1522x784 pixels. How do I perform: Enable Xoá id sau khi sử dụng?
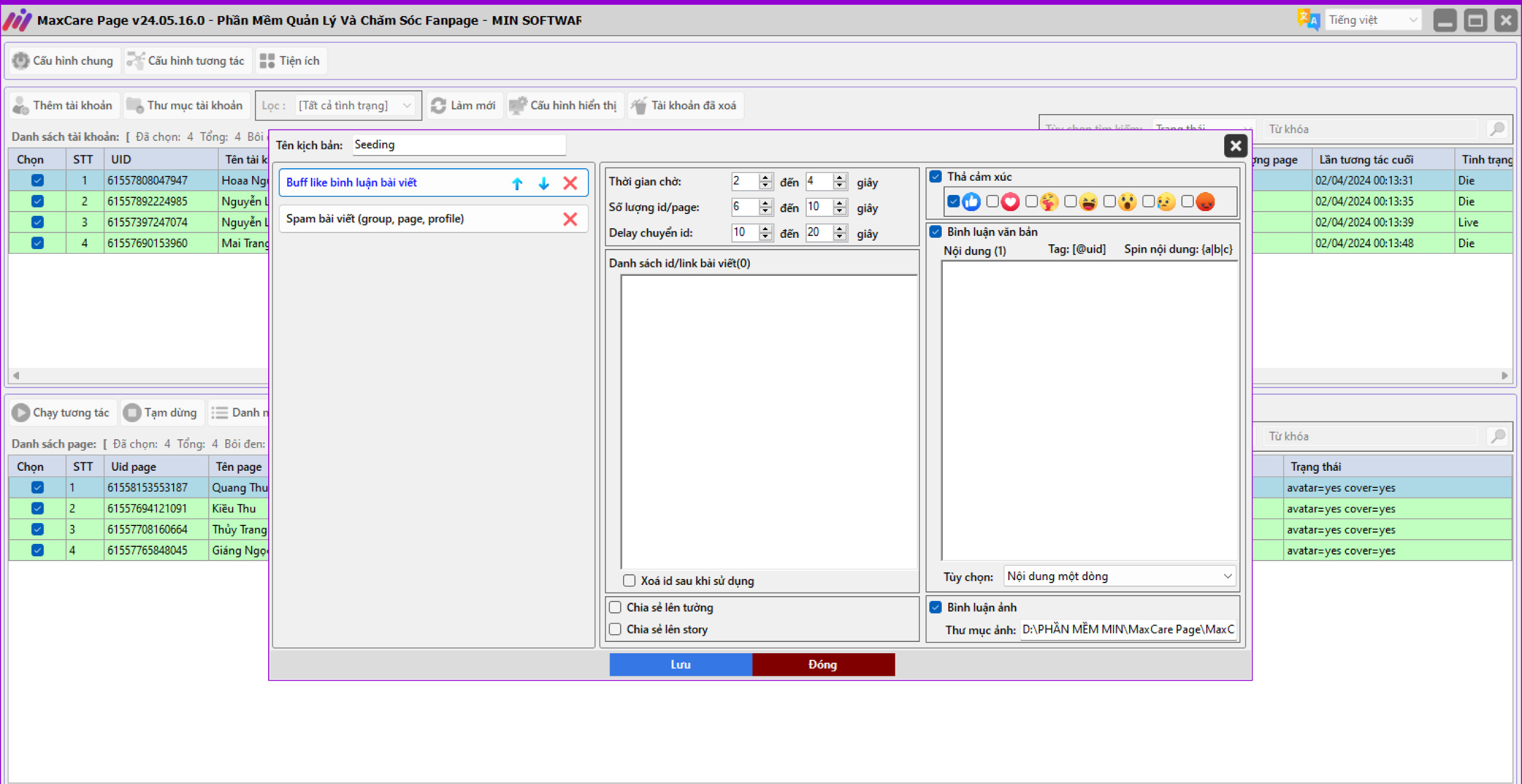pyautogui.click(x=629, y=581)
